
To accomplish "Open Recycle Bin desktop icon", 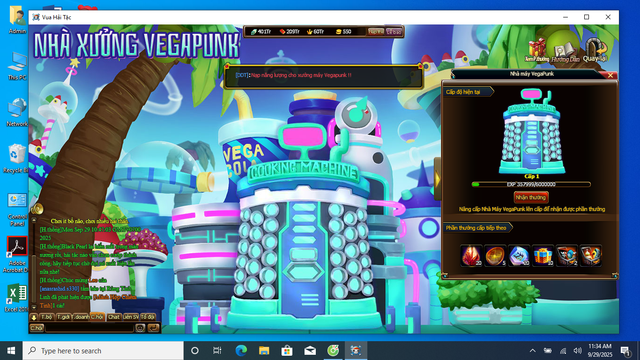I will 17,158.
